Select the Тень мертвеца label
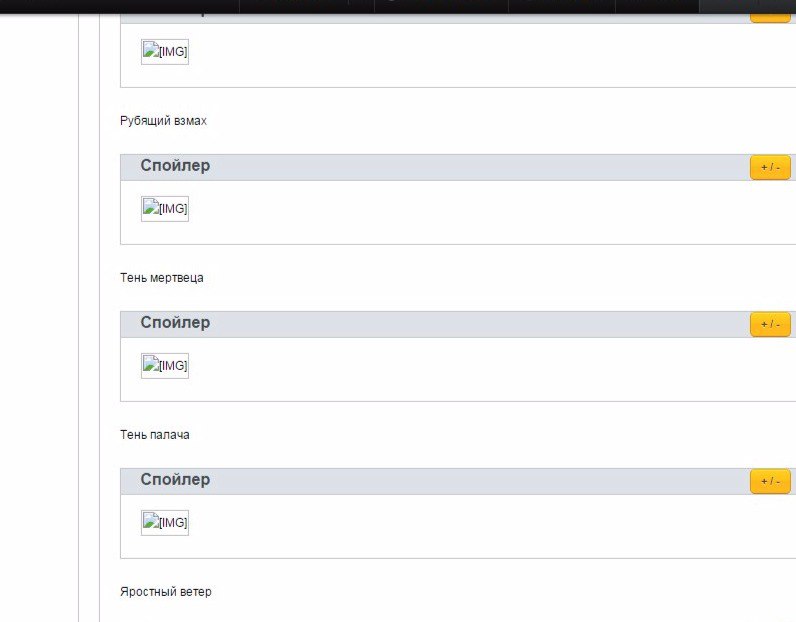 coord(162,278)
